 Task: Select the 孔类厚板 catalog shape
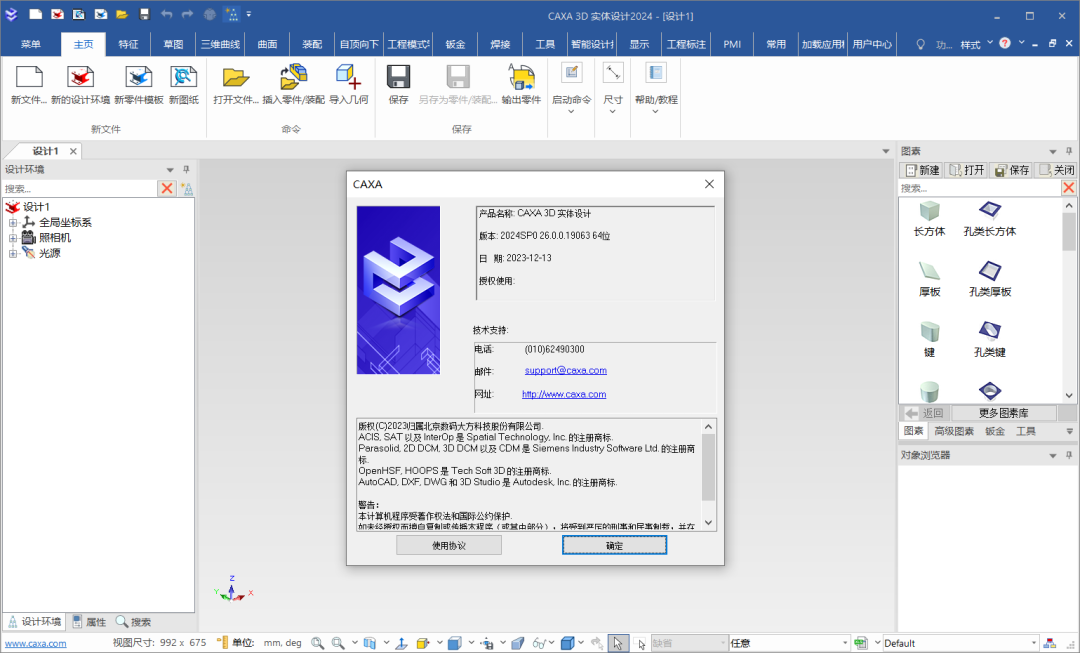click(x=990, y=279)
